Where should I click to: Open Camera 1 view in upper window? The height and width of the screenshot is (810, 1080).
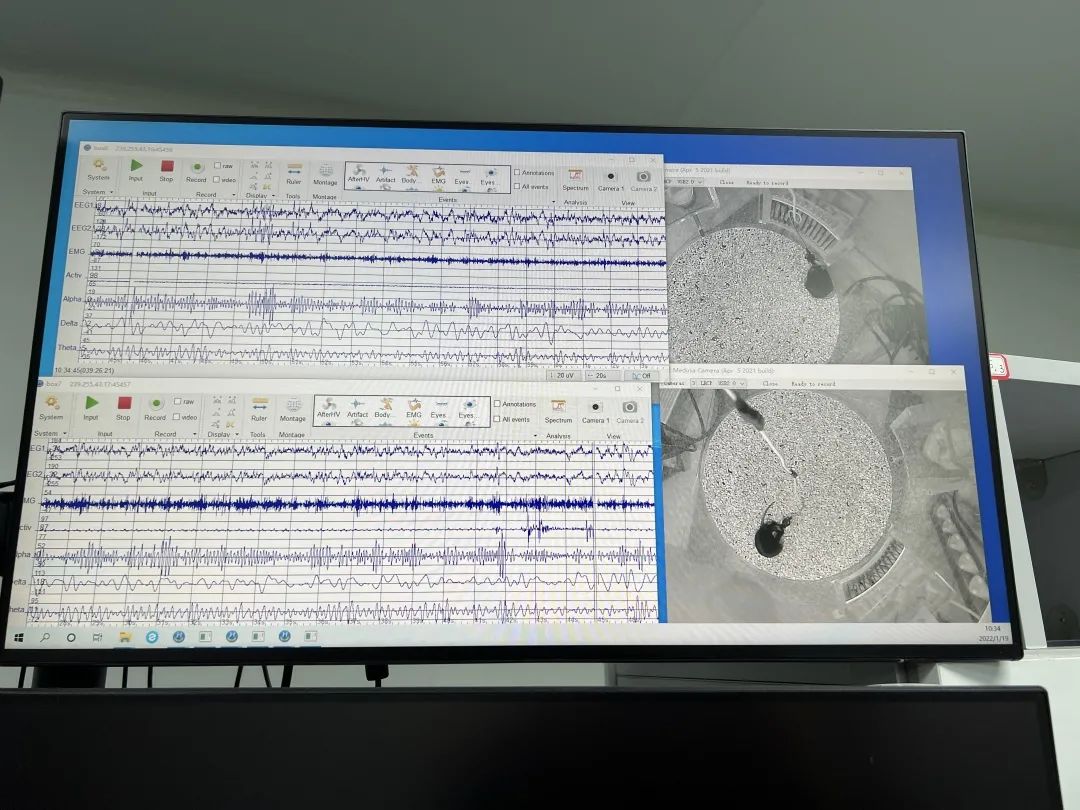610,181
